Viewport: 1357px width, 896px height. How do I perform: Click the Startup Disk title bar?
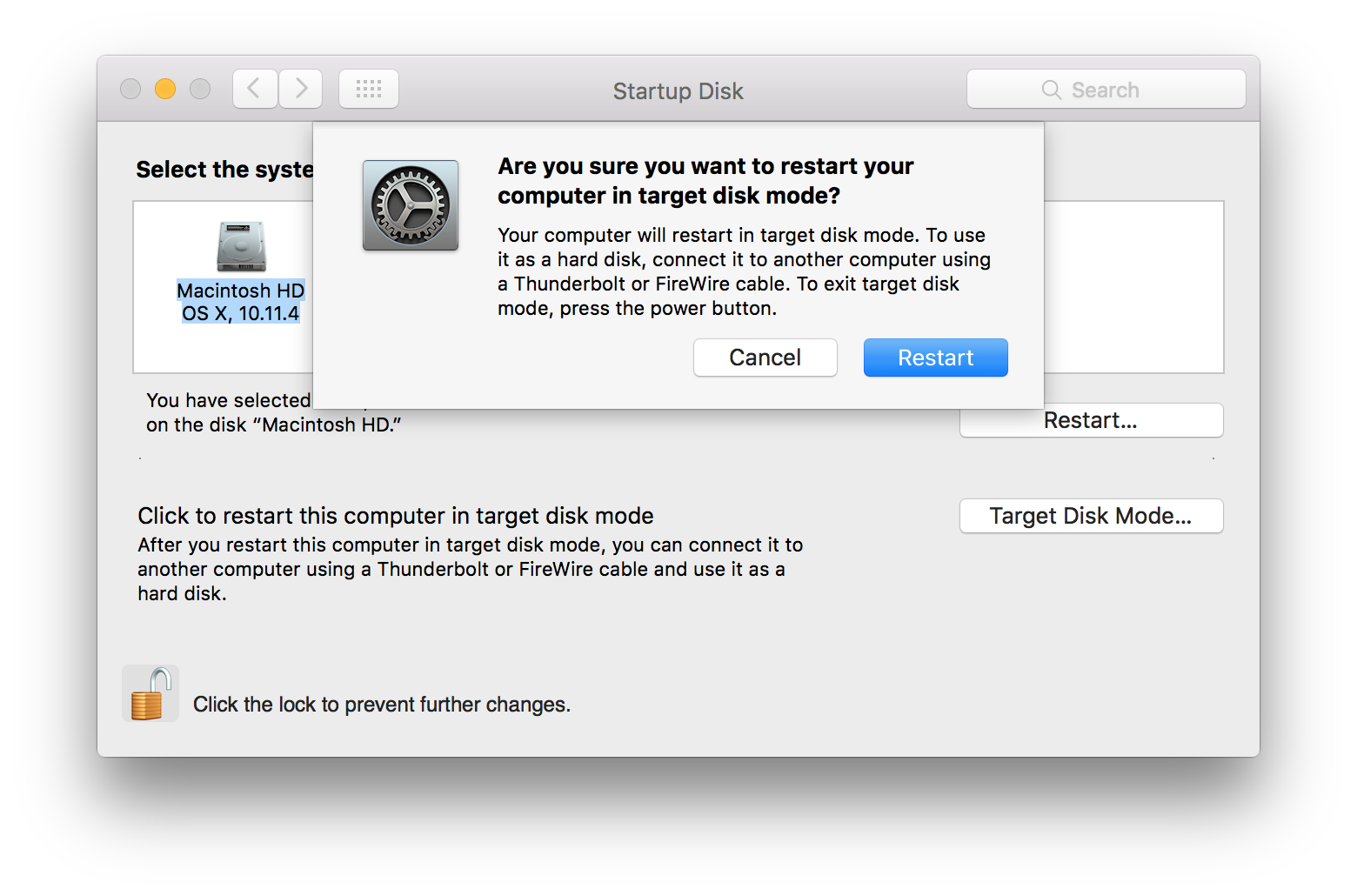click(678, 90)
